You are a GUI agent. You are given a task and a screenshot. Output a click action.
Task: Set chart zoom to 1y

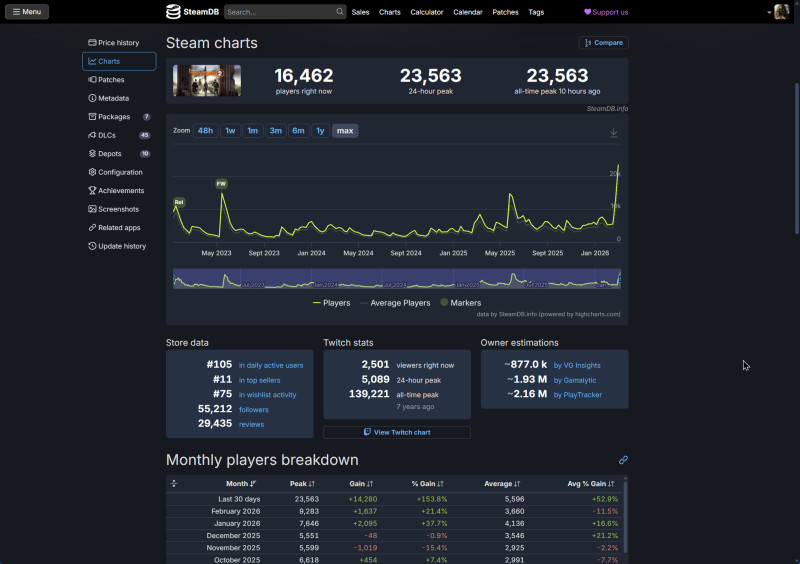[320, 131]
